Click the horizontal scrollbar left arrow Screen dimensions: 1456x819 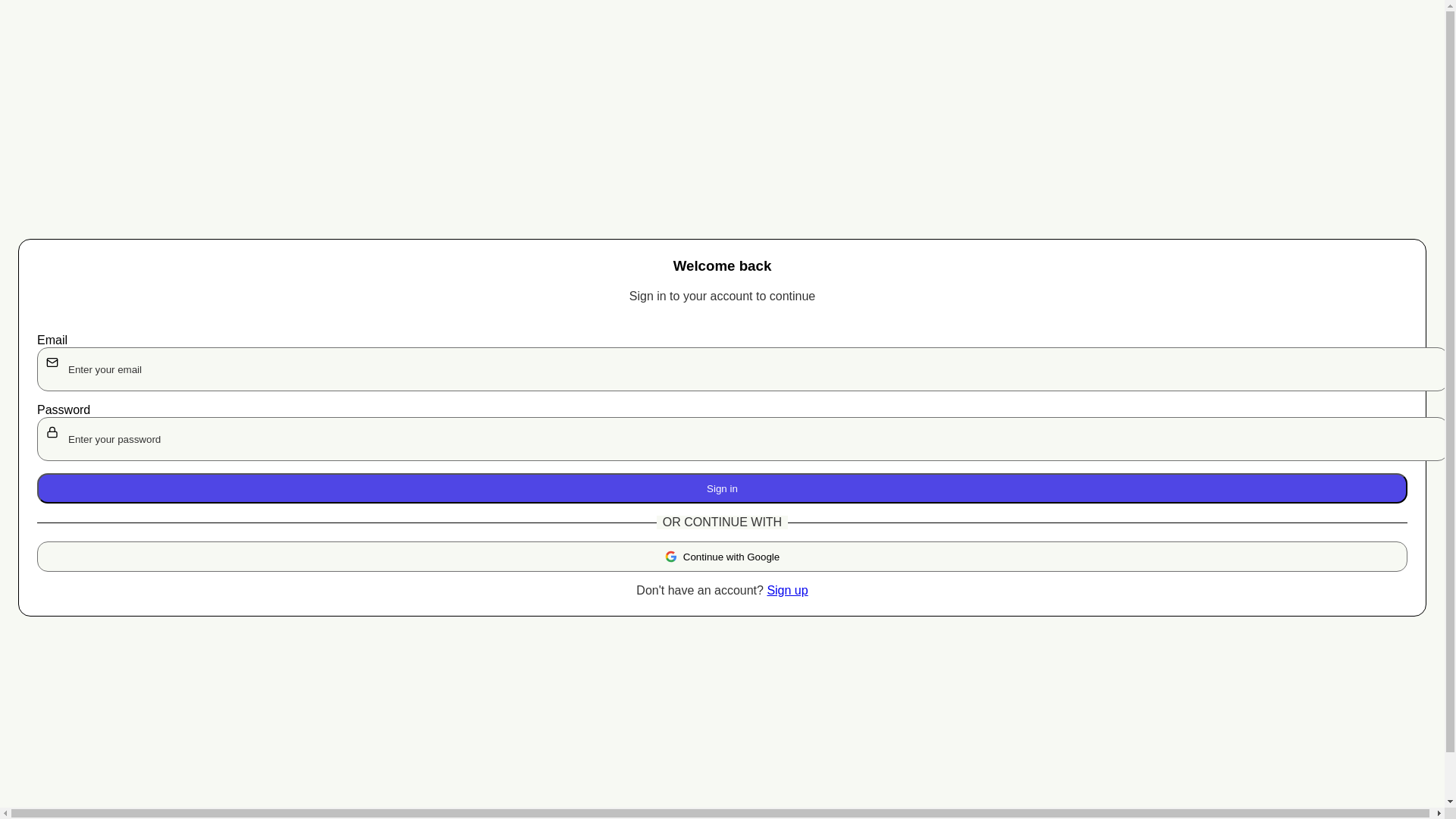(x=5, y=814)
